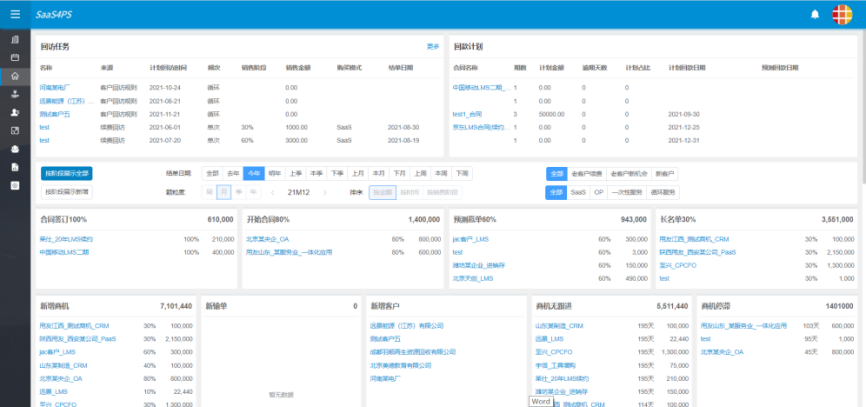Screen dimensions: 866x407
Task: Open 测试客户五 in the 回访任务 table
Action: coord(55,114)
